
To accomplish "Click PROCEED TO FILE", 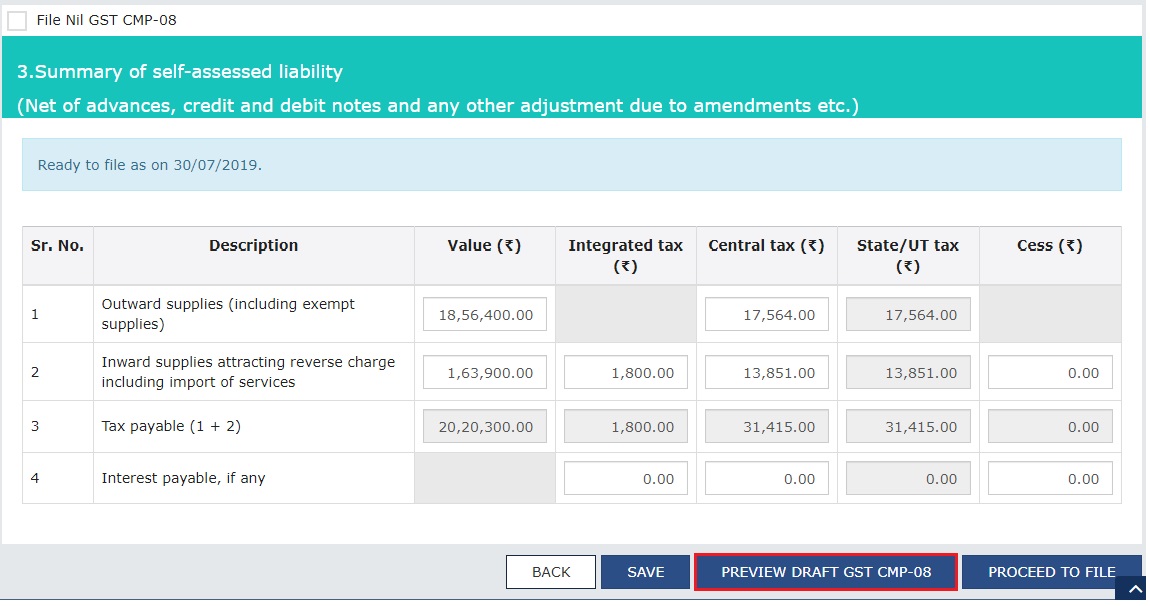I will pos(1050,571).
